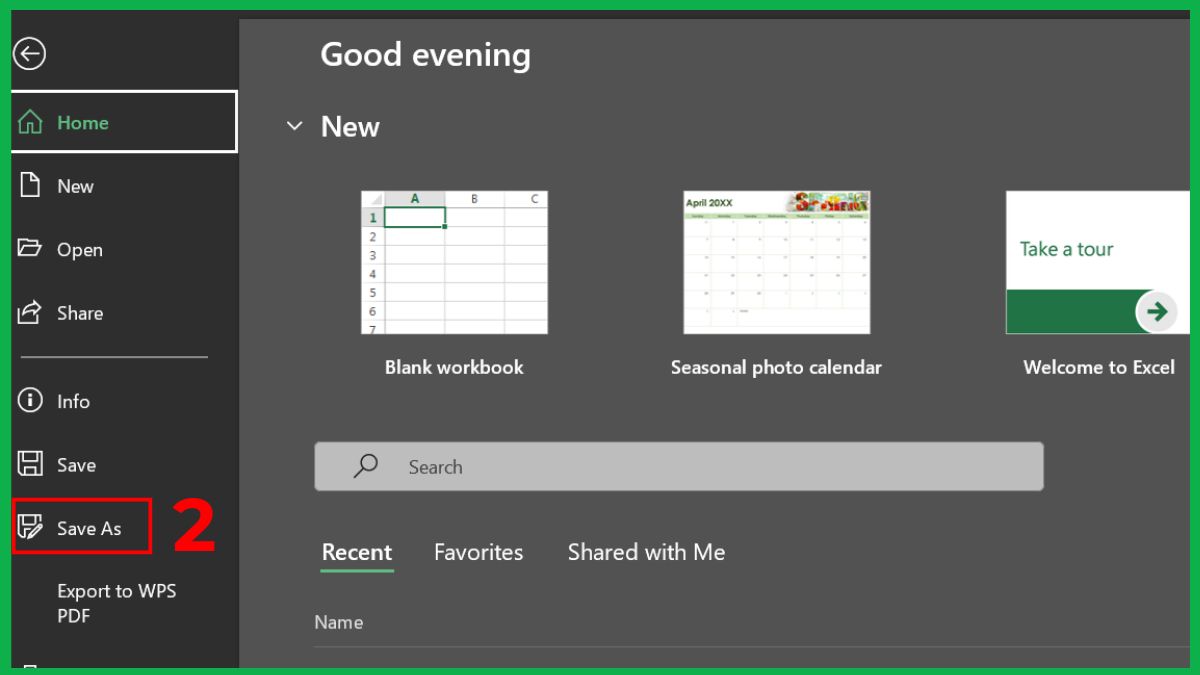Collapse the New section chevron
Viewport: 1200px width, 675px height.
click(x=295, y=127)
